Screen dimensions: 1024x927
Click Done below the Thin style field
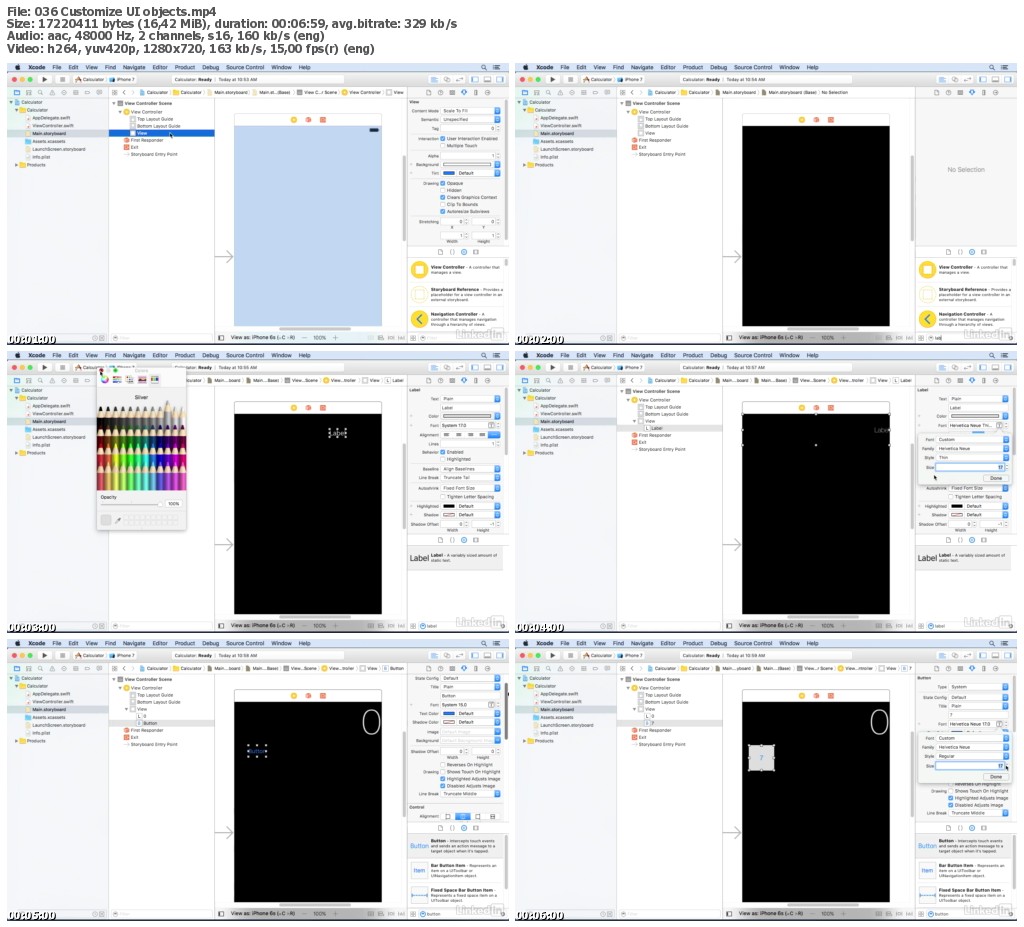tap(995, 478)
